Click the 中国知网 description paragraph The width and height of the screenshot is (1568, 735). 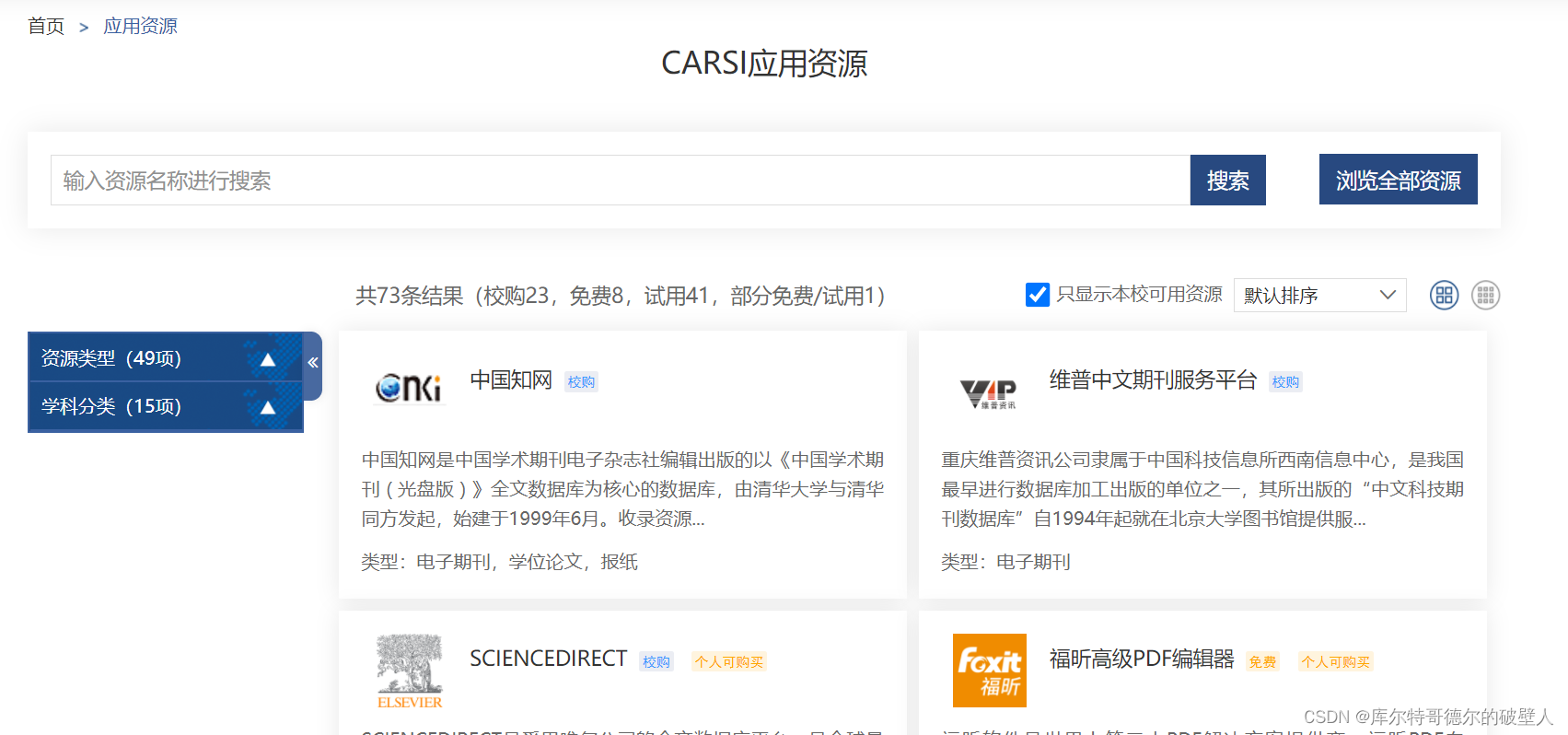(622, 489)
